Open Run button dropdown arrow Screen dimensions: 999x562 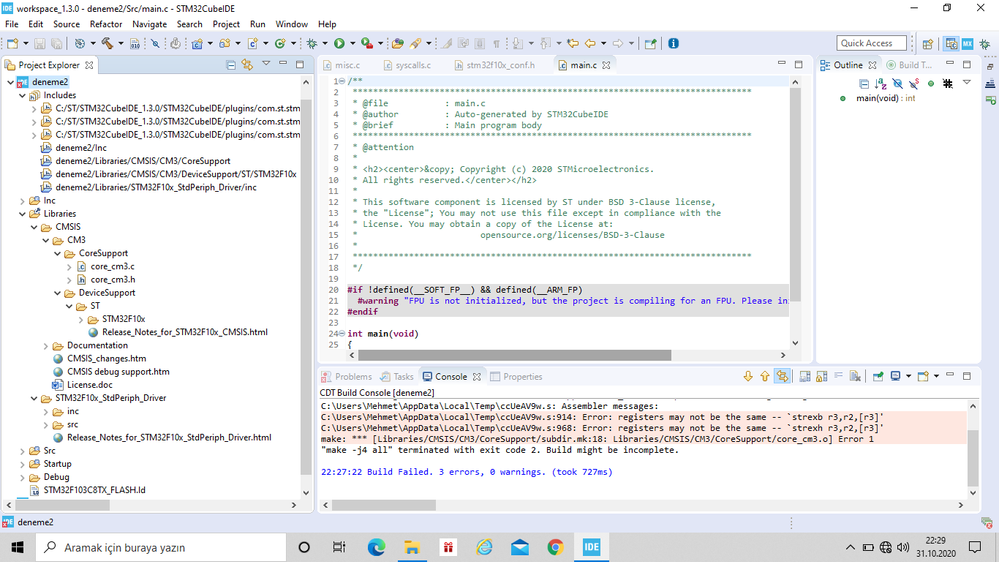tap(352, 43)
